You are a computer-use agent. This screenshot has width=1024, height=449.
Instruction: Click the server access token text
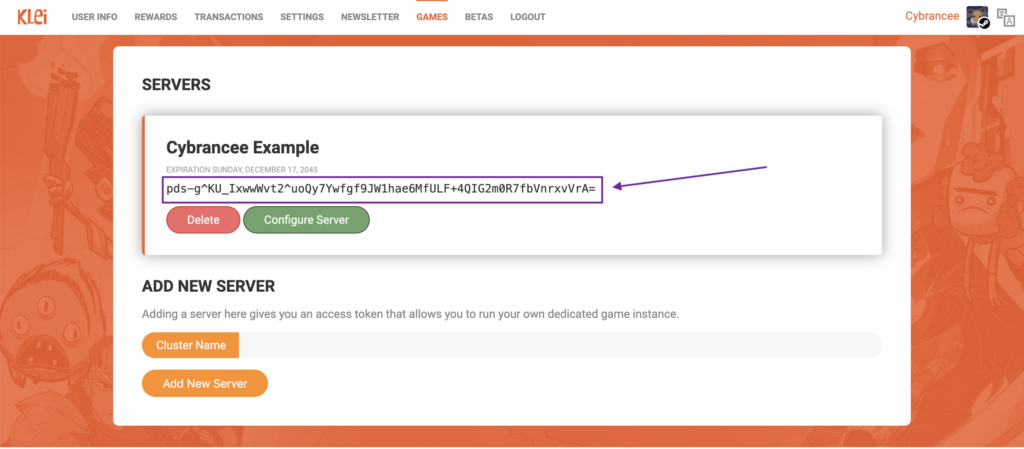381,188
